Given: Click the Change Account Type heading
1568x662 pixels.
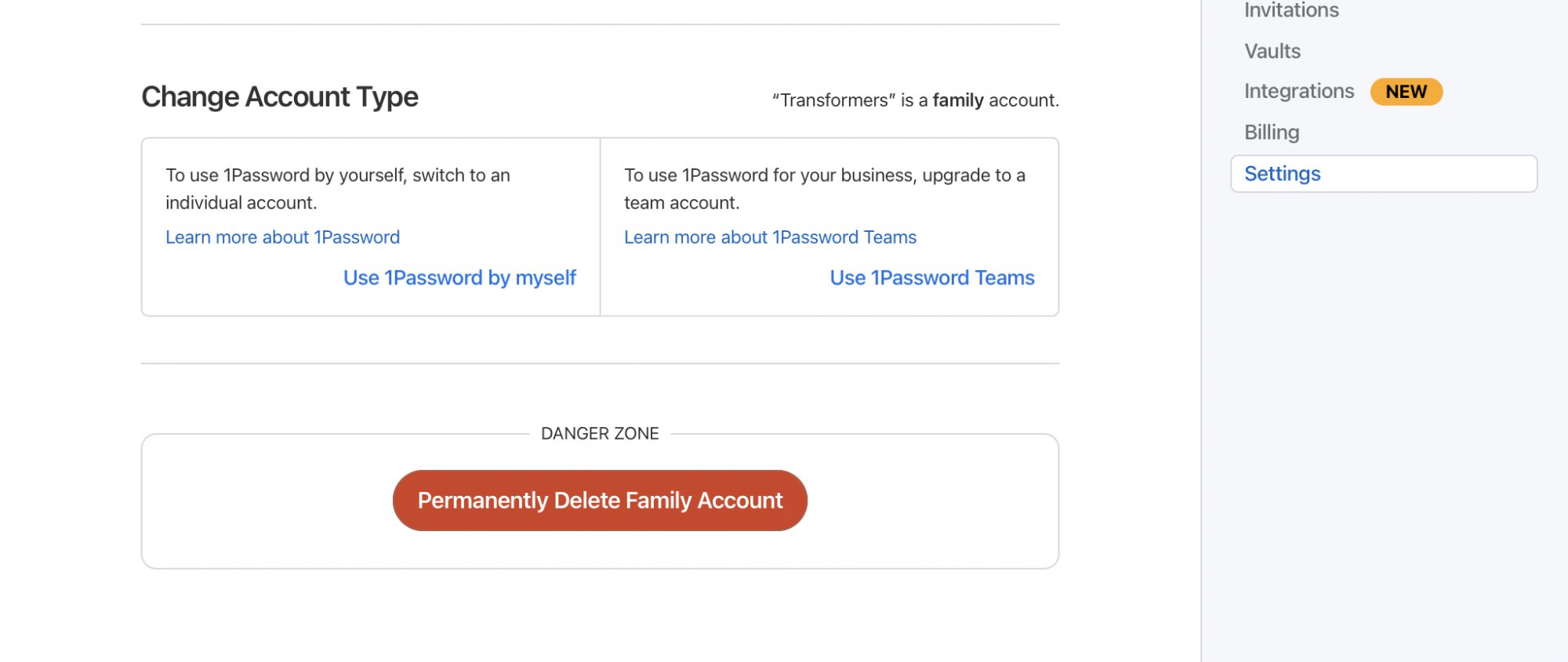Looking at the screenshot, I should (x=280, y=97).
